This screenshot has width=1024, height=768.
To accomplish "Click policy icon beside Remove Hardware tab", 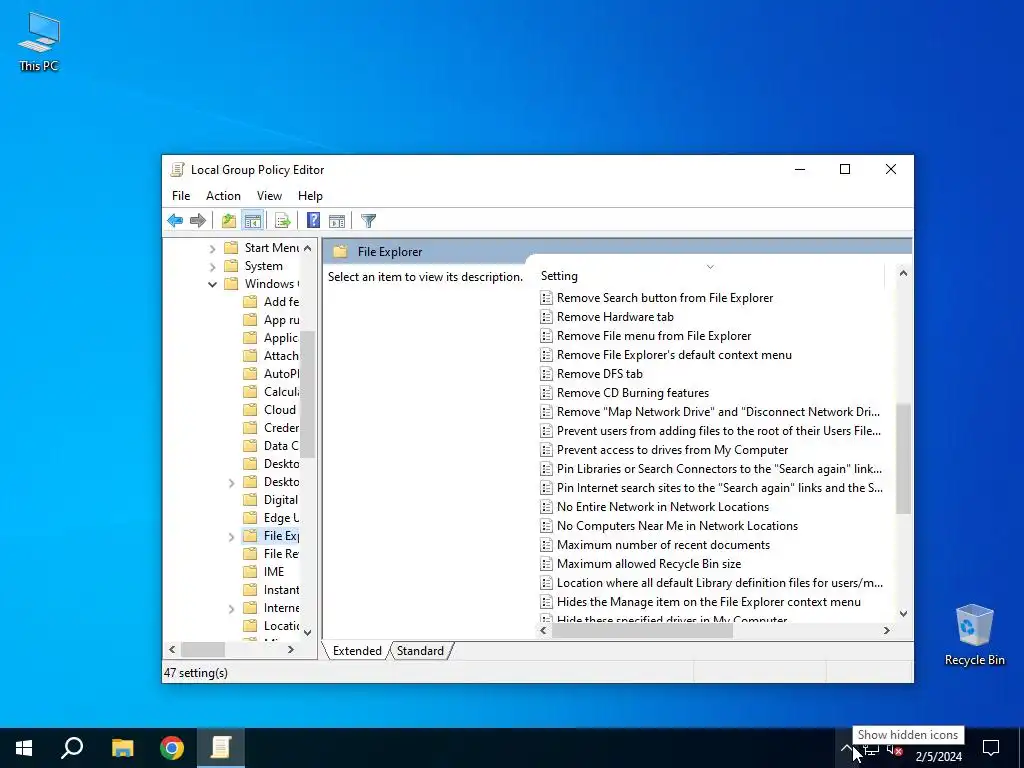I will coord(547,317).
